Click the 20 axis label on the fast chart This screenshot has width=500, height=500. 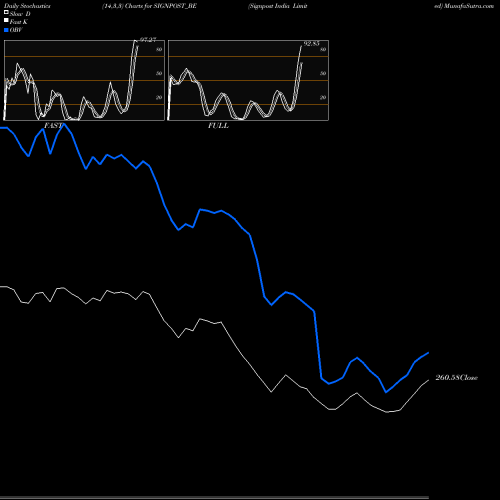coord(159,97)
